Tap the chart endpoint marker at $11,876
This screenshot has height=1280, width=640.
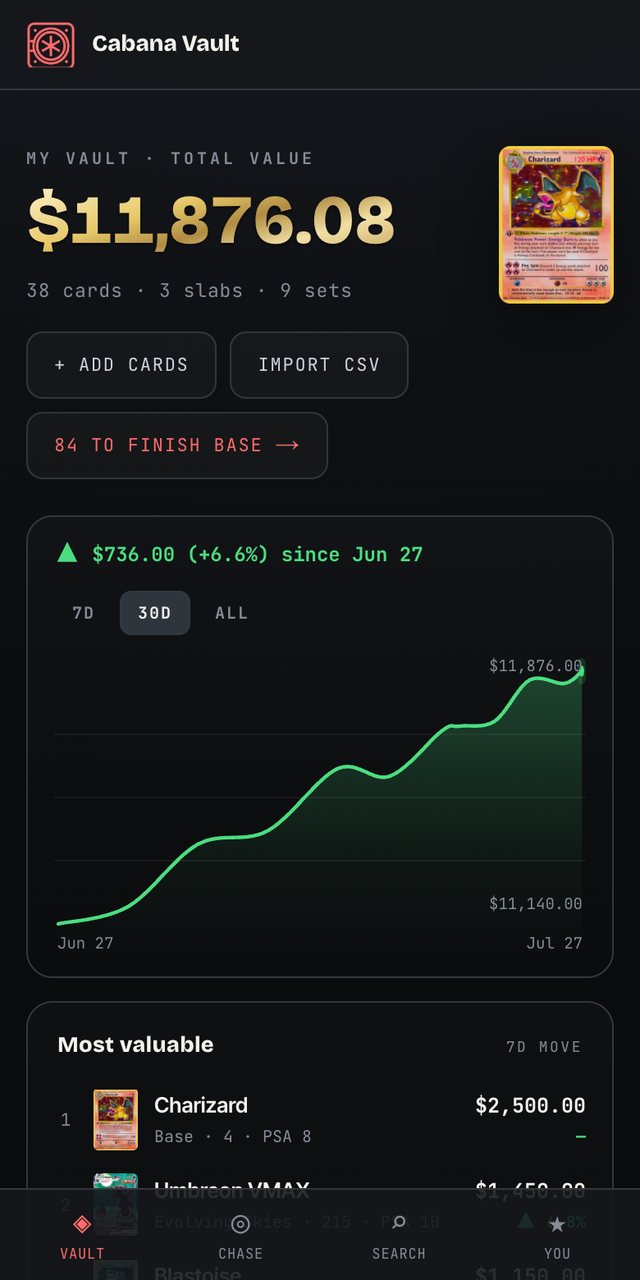[x=581, y=672]
